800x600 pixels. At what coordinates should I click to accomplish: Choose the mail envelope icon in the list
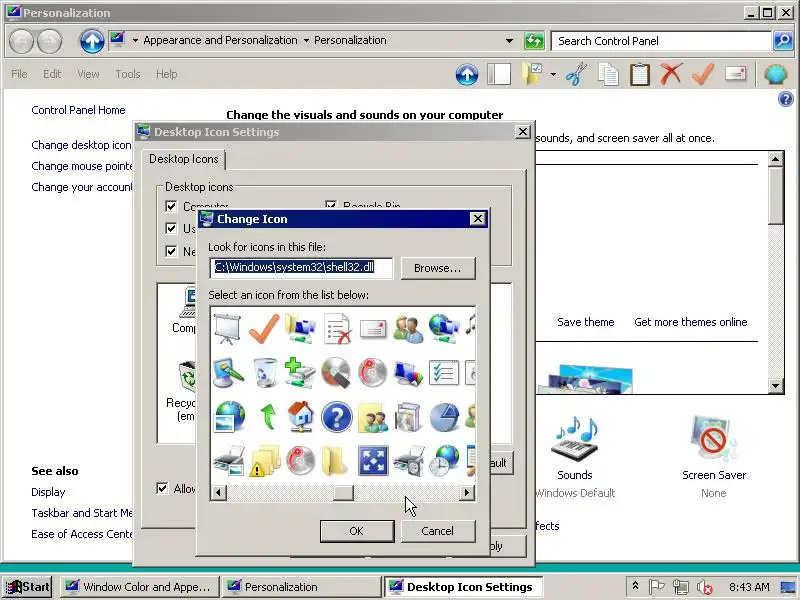pos(373,329)
